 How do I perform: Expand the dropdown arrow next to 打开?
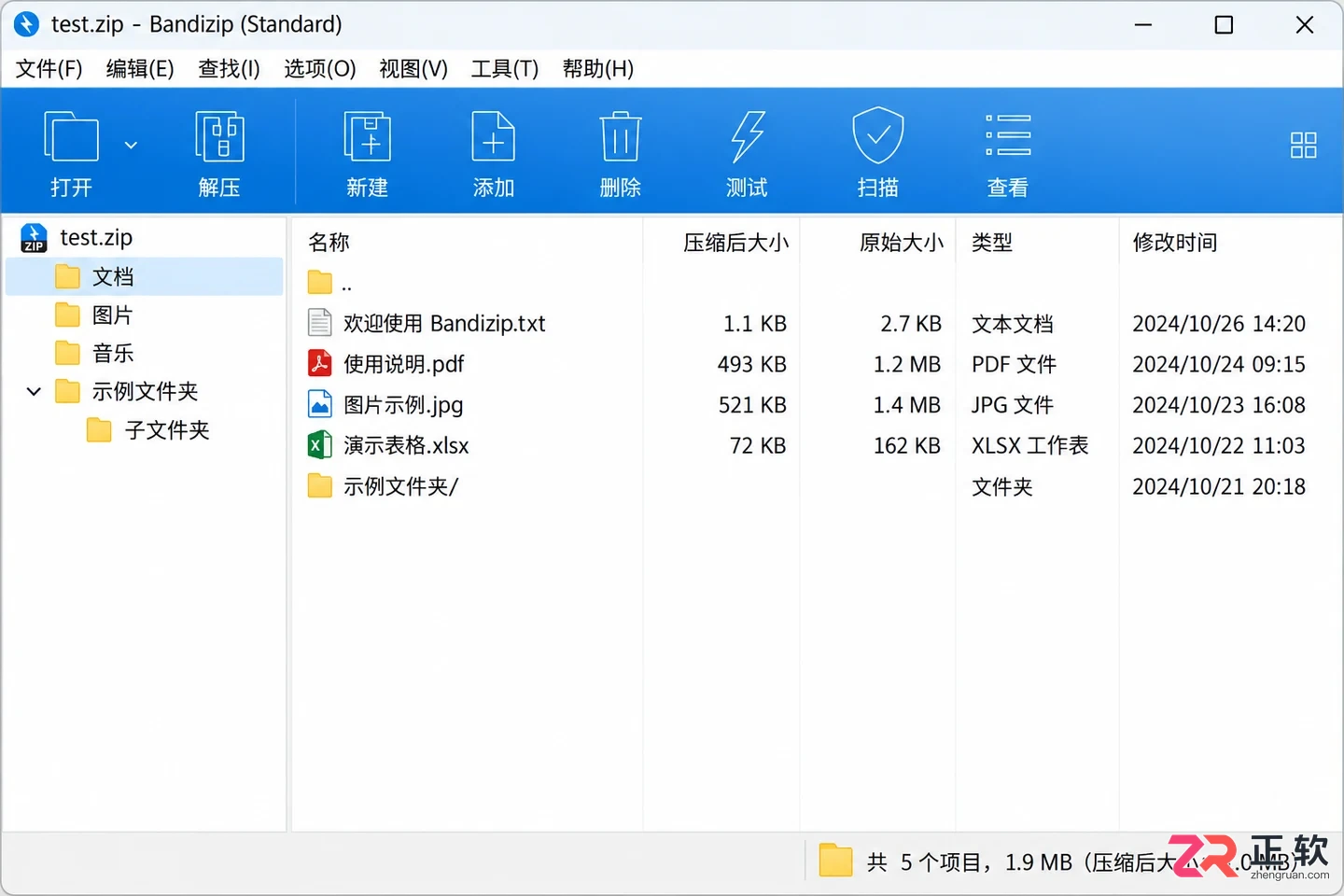coord(131,145)
